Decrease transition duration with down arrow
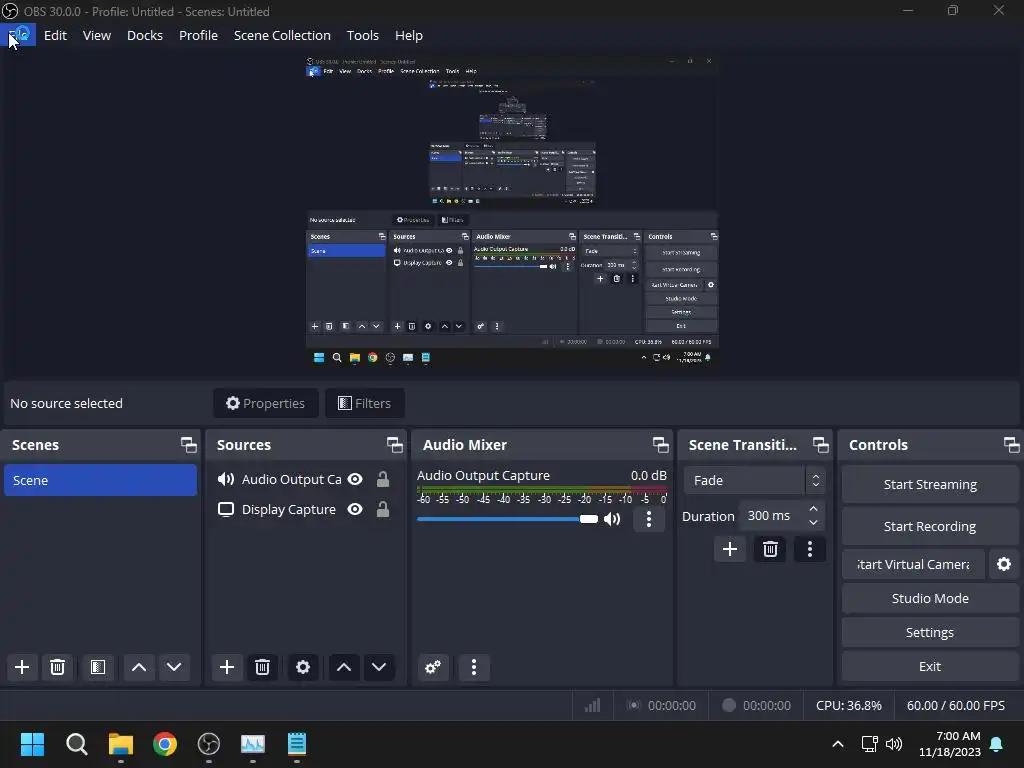Image resolution: width=1024 pixels, height=768 pixels. click(x=813, y=522)
